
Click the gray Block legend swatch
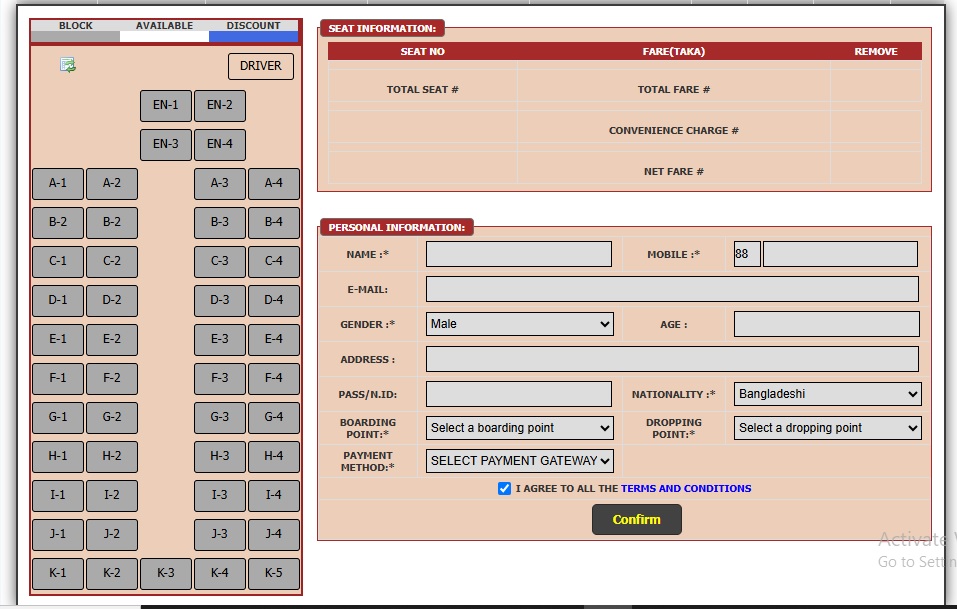click(x=75, y=37)
